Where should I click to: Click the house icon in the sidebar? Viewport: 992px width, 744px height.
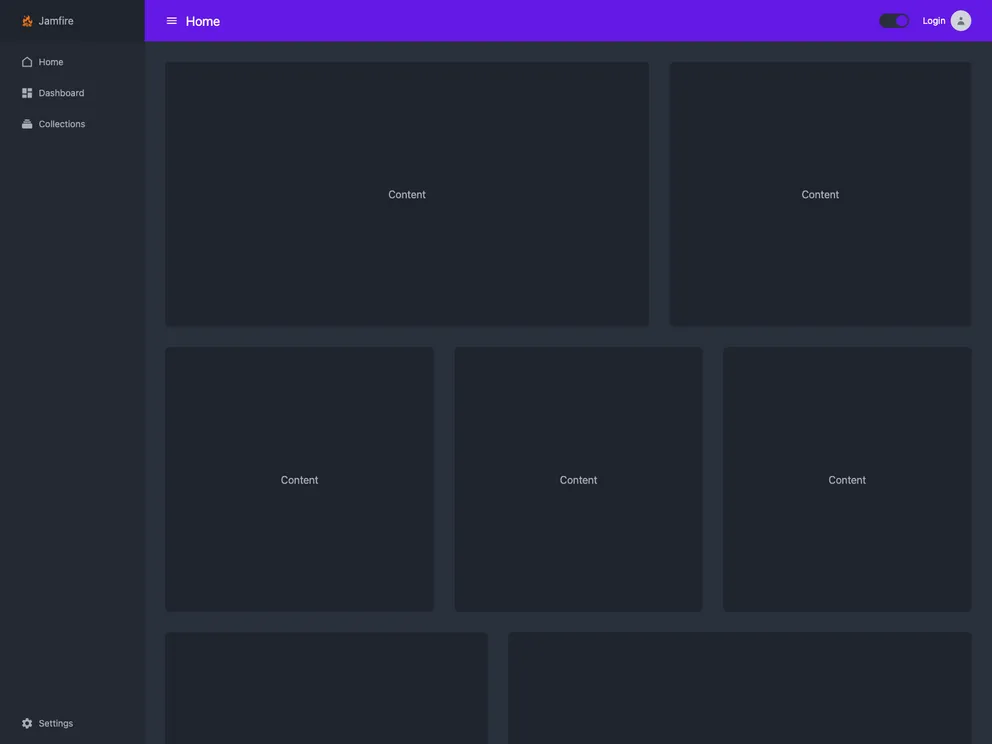click(27, 62)
